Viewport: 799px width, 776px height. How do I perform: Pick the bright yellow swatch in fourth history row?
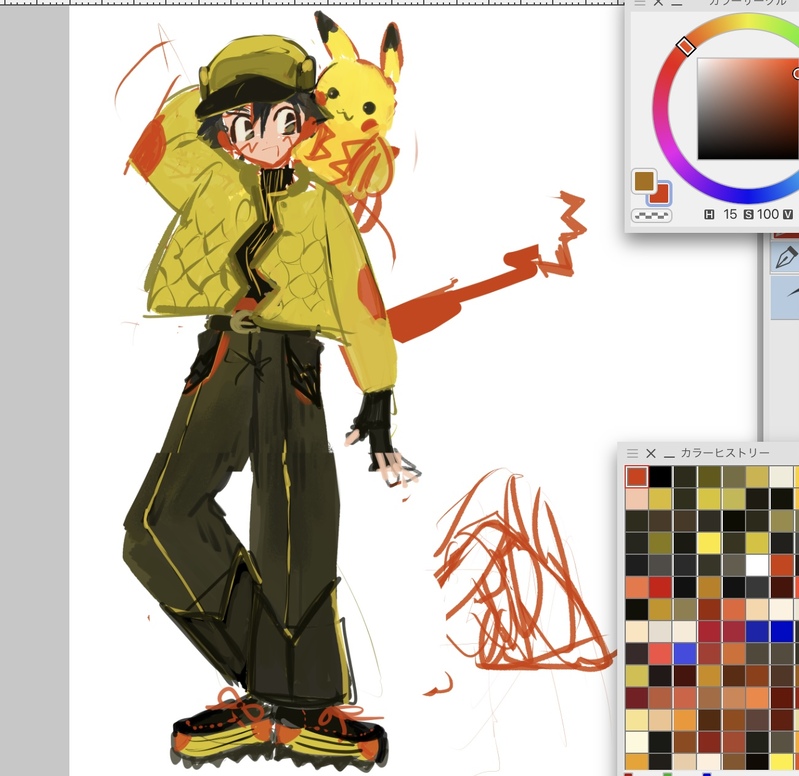click(x=708, y=543)
